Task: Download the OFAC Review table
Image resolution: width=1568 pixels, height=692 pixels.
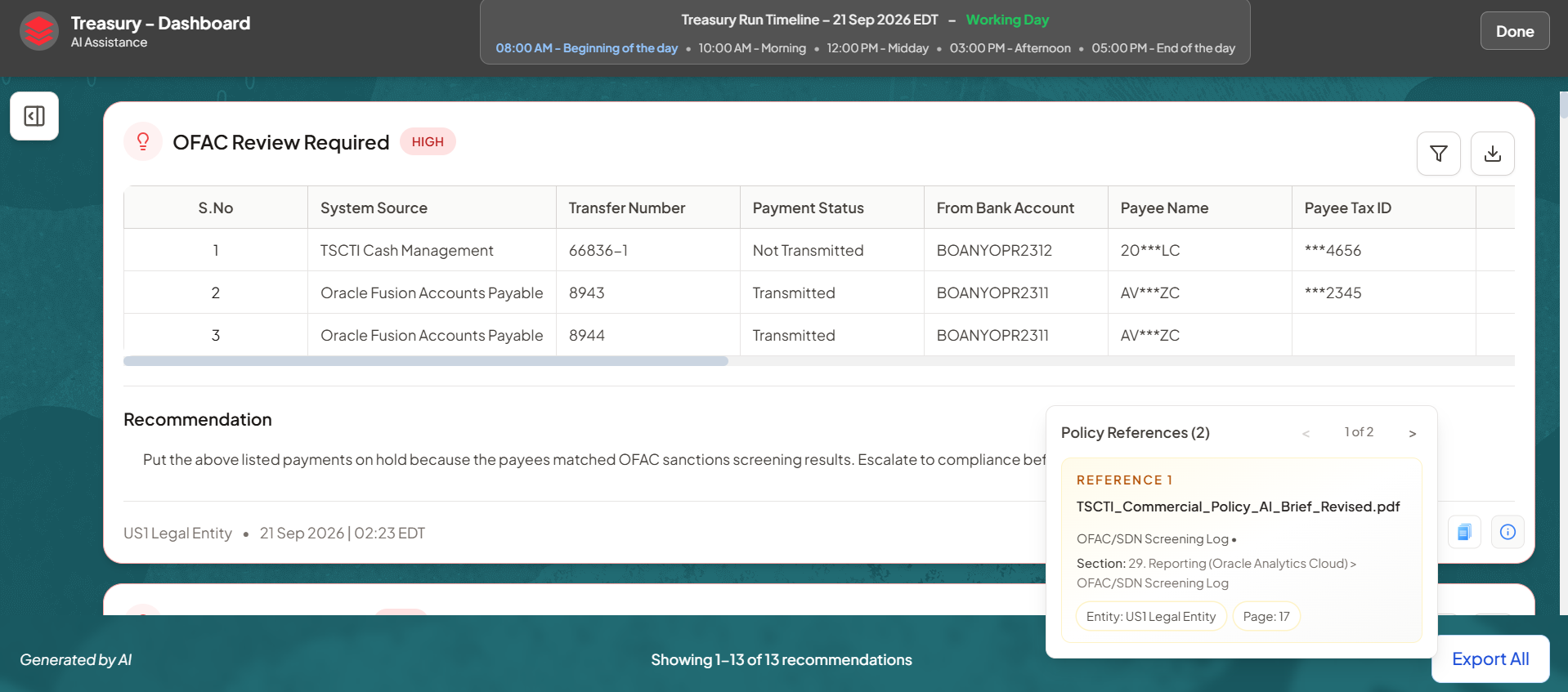Action: click(1492, 154)
